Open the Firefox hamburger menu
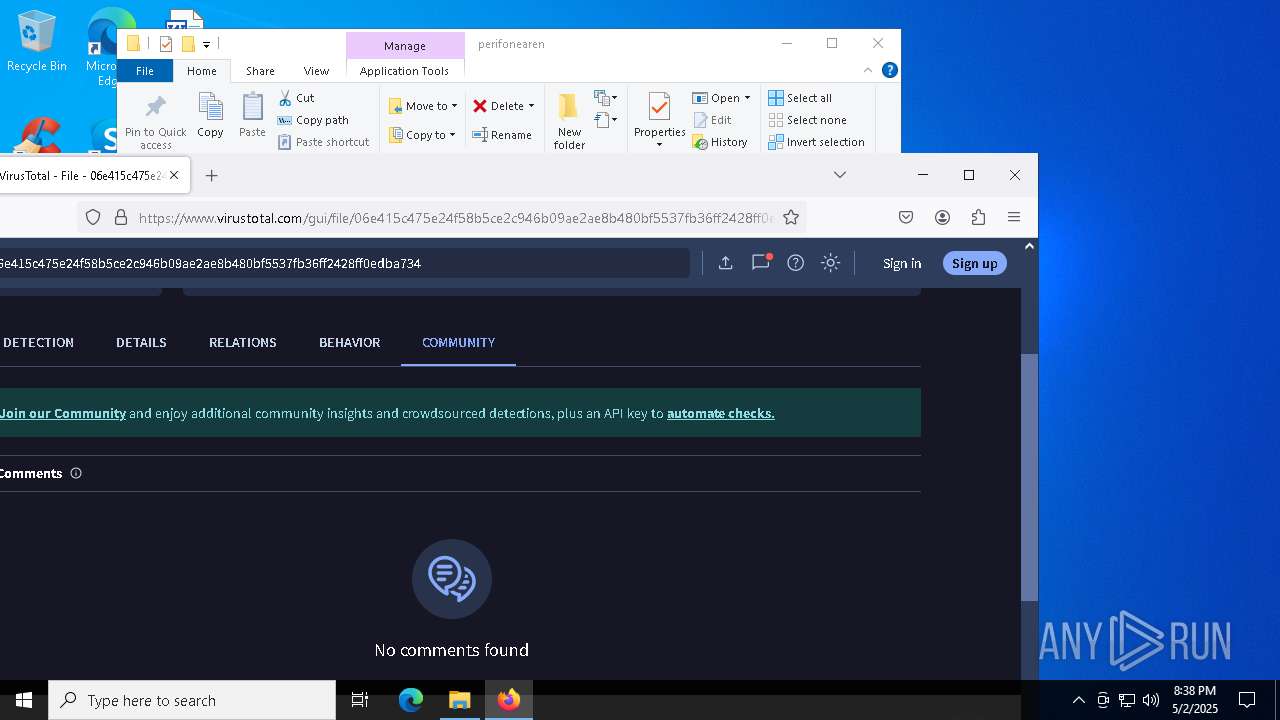 click(x=1014, y=218)
